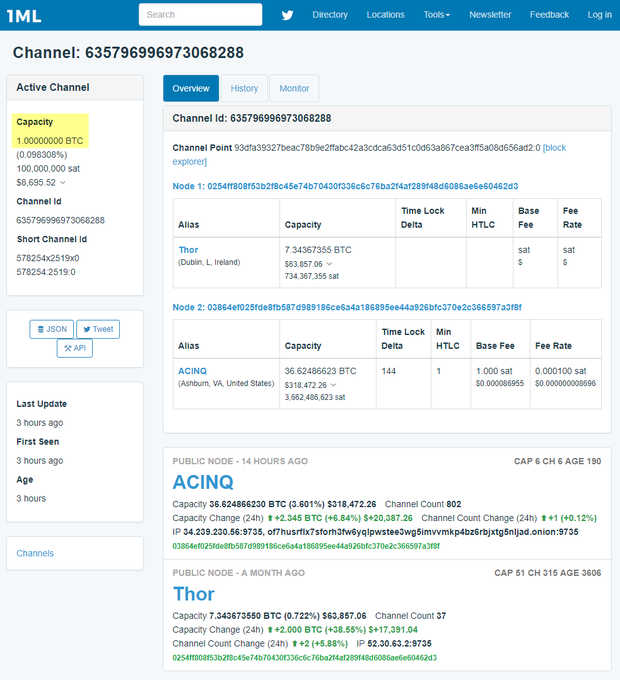The width and height of the screenshot is (620, 680).
Task: Open the Directory menu item
Action: (x=330, y=15)
